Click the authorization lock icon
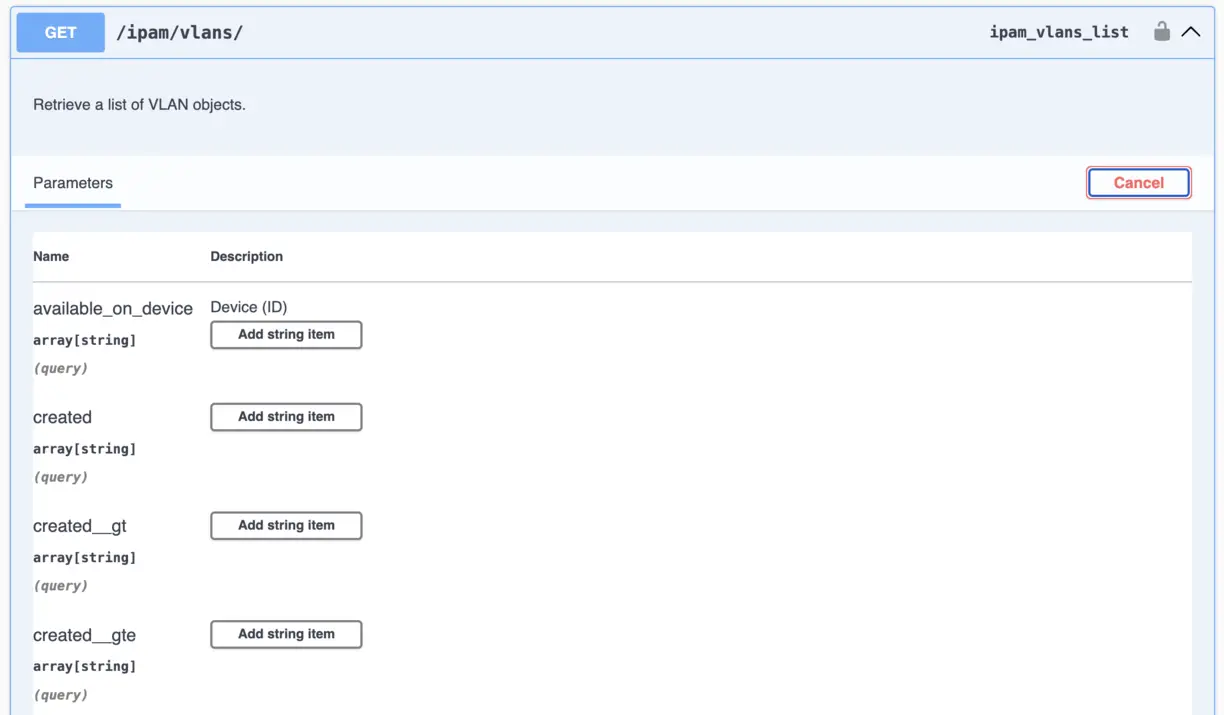The width and height of the screenshot is (1224, 715). click(x=1161, y=32)
